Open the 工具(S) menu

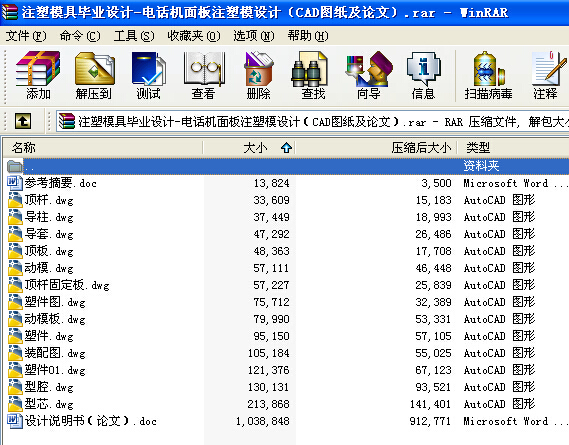pos(134,36)
